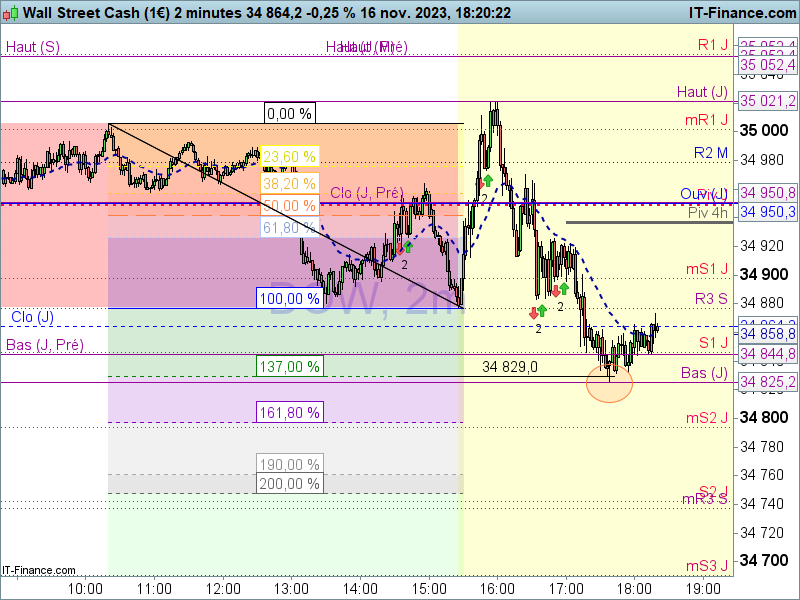Select the 200,00 % Fibonacci label
800x600 pixels.
(x=289, y=483)
